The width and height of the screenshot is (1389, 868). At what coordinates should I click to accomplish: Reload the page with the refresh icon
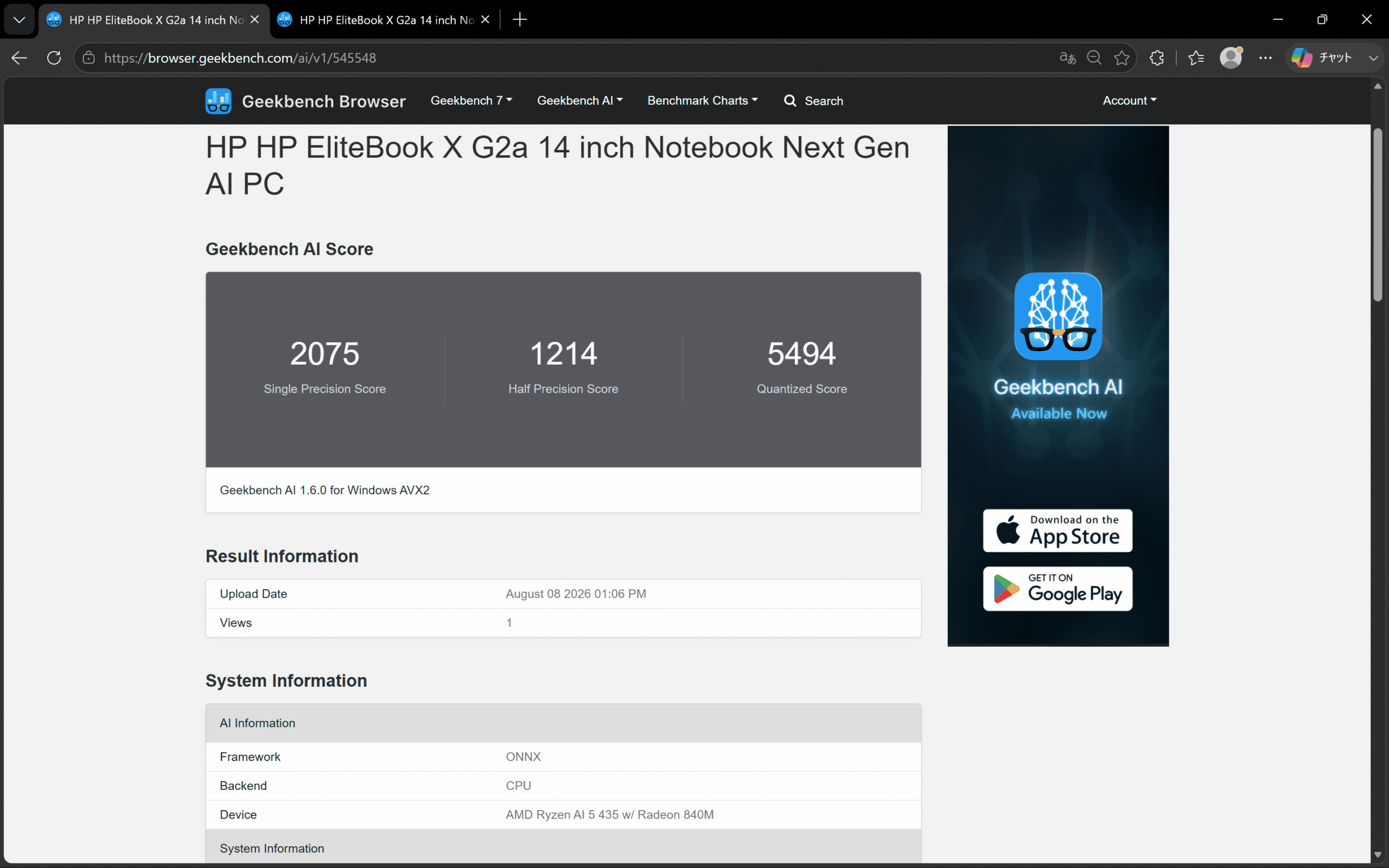pos(54,58)
